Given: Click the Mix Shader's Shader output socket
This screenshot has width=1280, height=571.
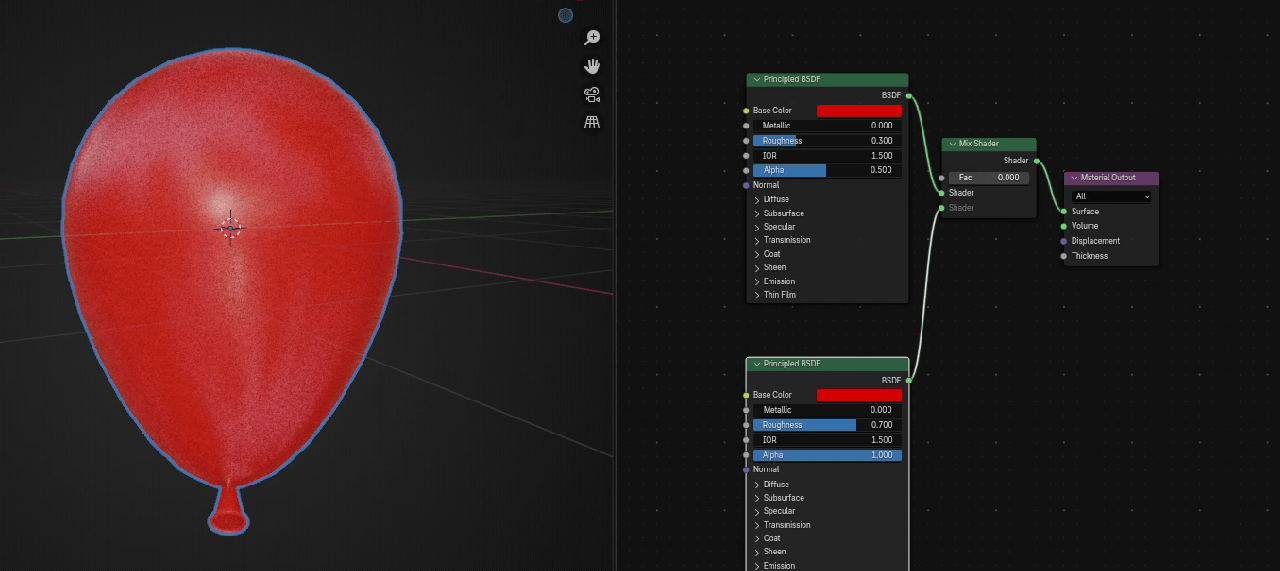Looking at the screenshot, I should (x=1036, y=160).
